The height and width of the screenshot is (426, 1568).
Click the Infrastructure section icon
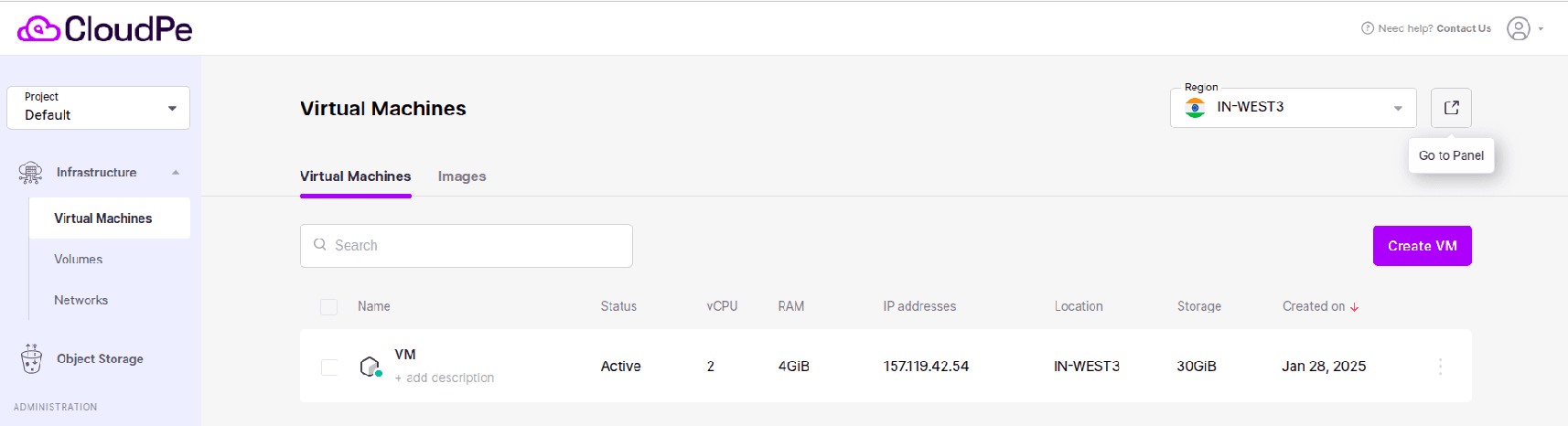30,173
